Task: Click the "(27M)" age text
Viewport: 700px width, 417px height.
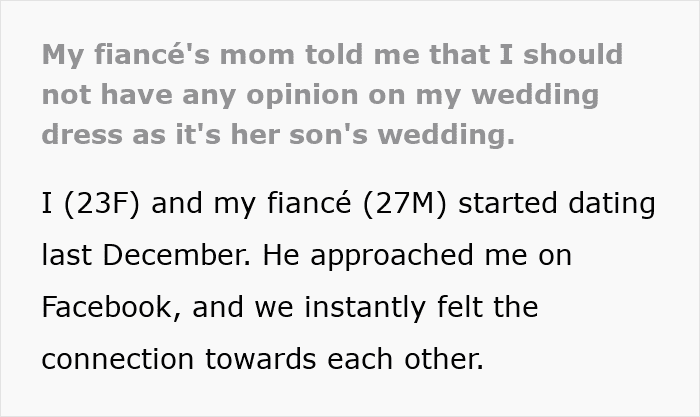Action: [x=409, y=204]
